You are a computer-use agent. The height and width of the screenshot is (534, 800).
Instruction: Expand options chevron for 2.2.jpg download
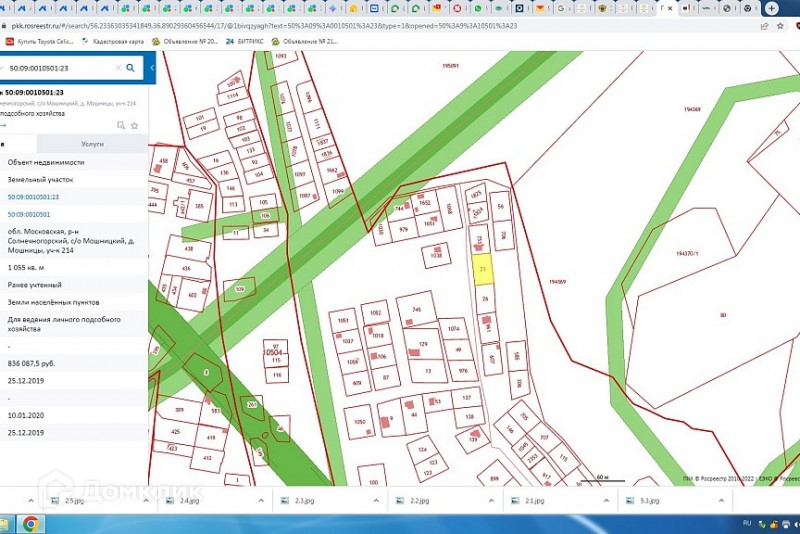491,501
